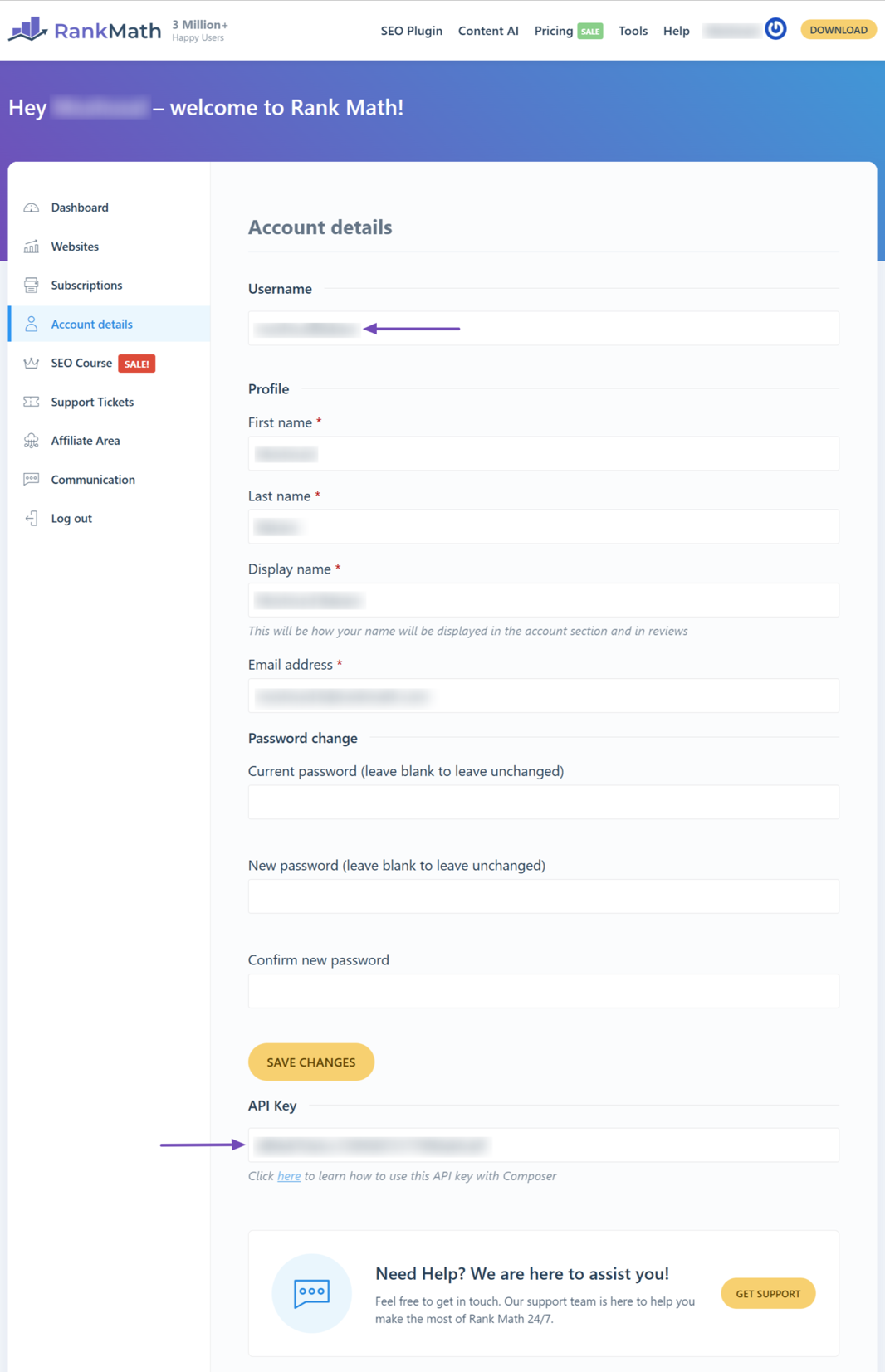
Task: Select Account details in sidebar
Action: tap(109, 324)
